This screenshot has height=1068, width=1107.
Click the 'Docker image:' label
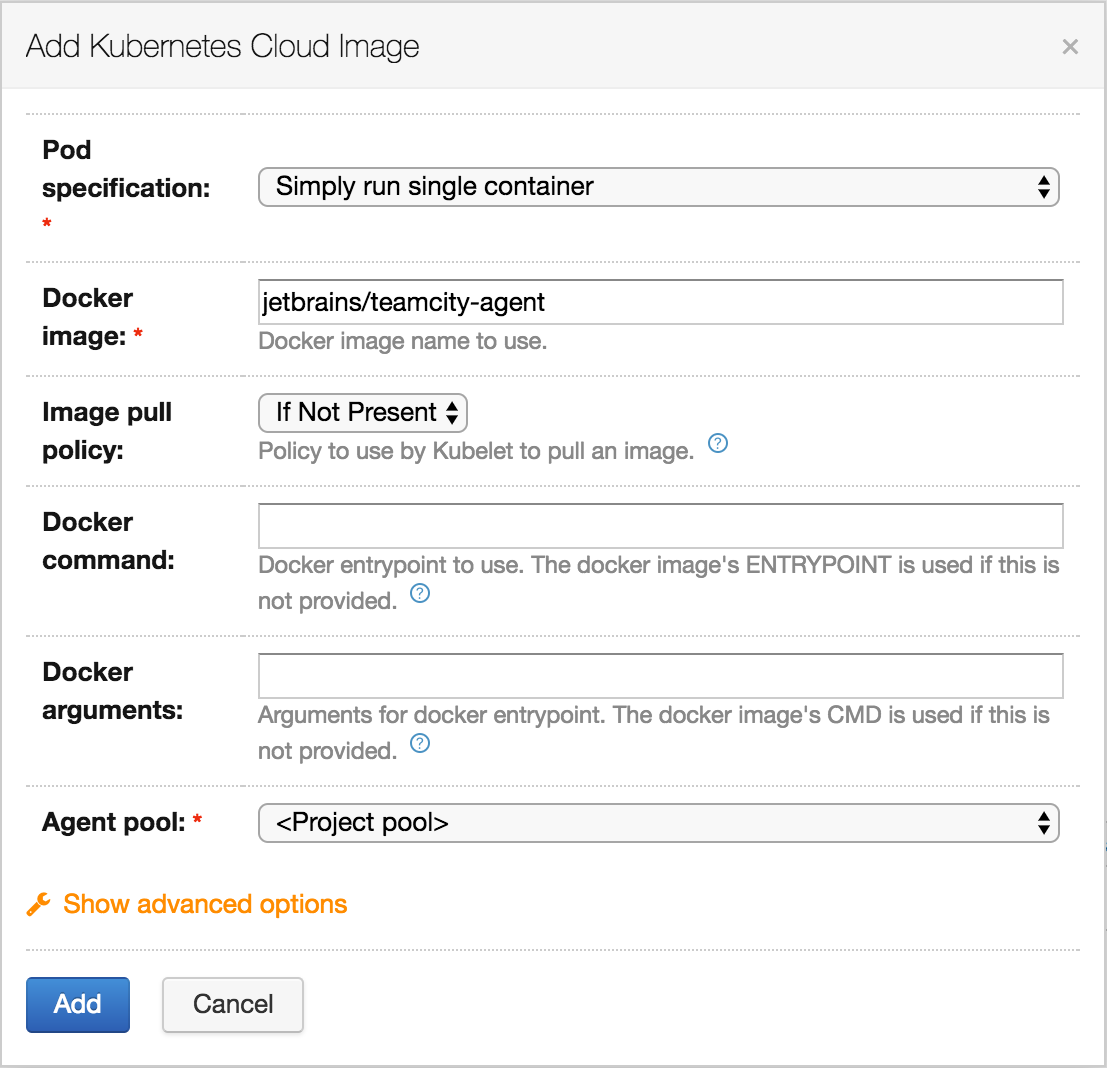point(88,317)
